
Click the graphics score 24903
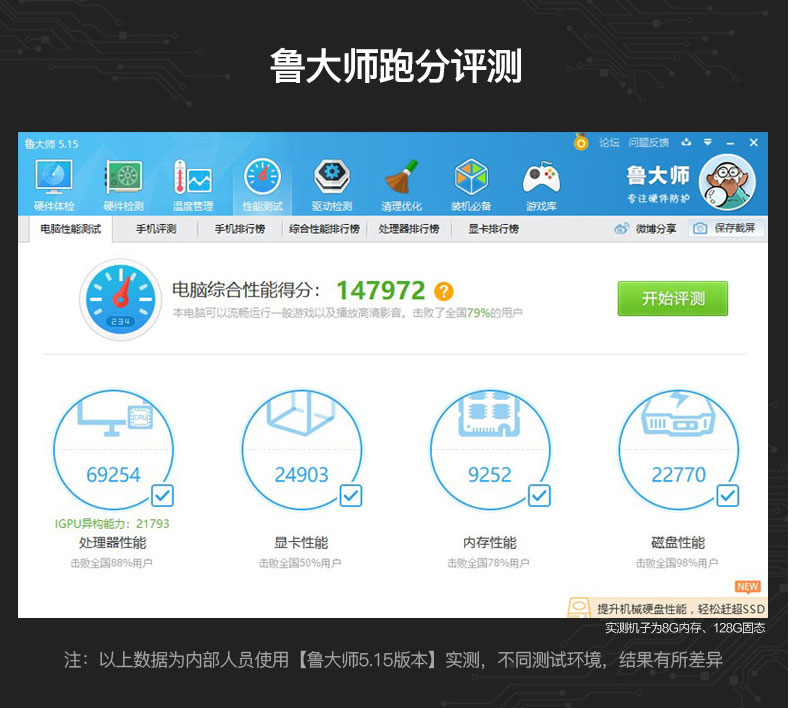click(302, 475)
